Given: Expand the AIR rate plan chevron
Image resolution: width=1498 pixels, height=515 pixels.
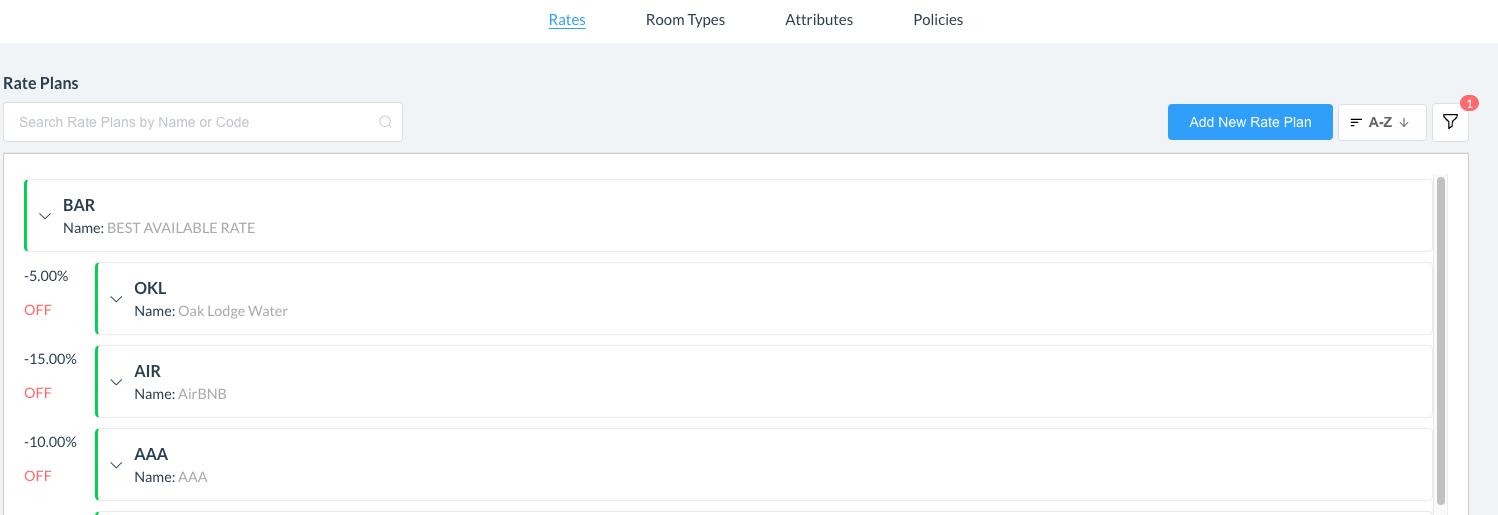Looking at the screenshot, I should [x=116, y=382].
